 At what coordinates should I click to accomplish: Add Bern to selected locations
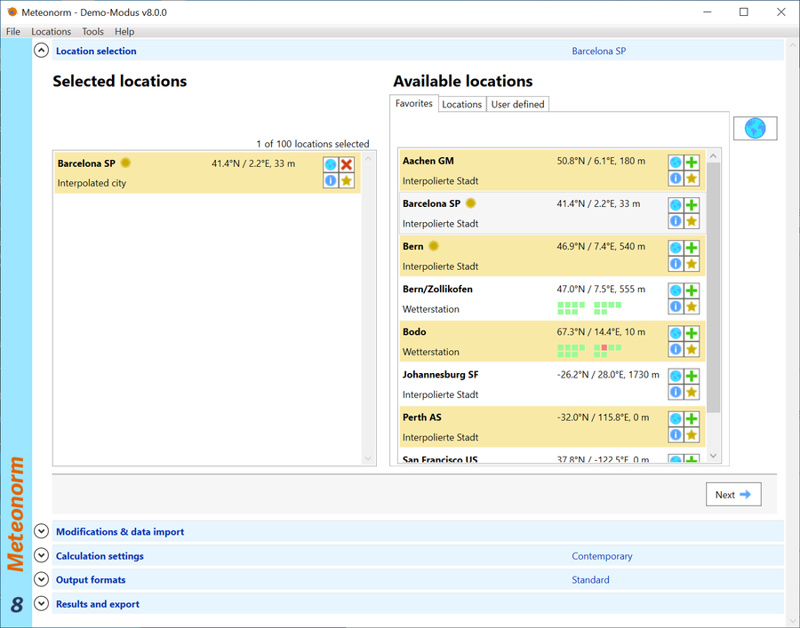691,248
